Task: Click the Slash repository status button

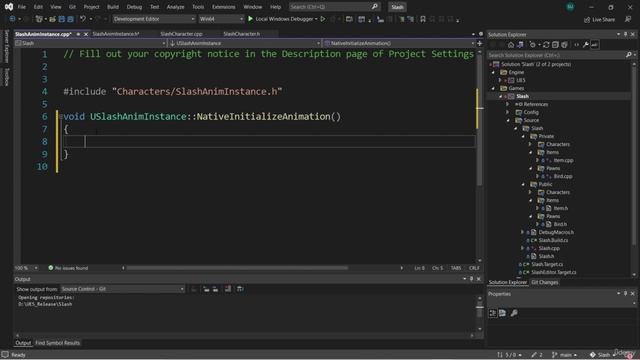Action: tap(603, 355)
